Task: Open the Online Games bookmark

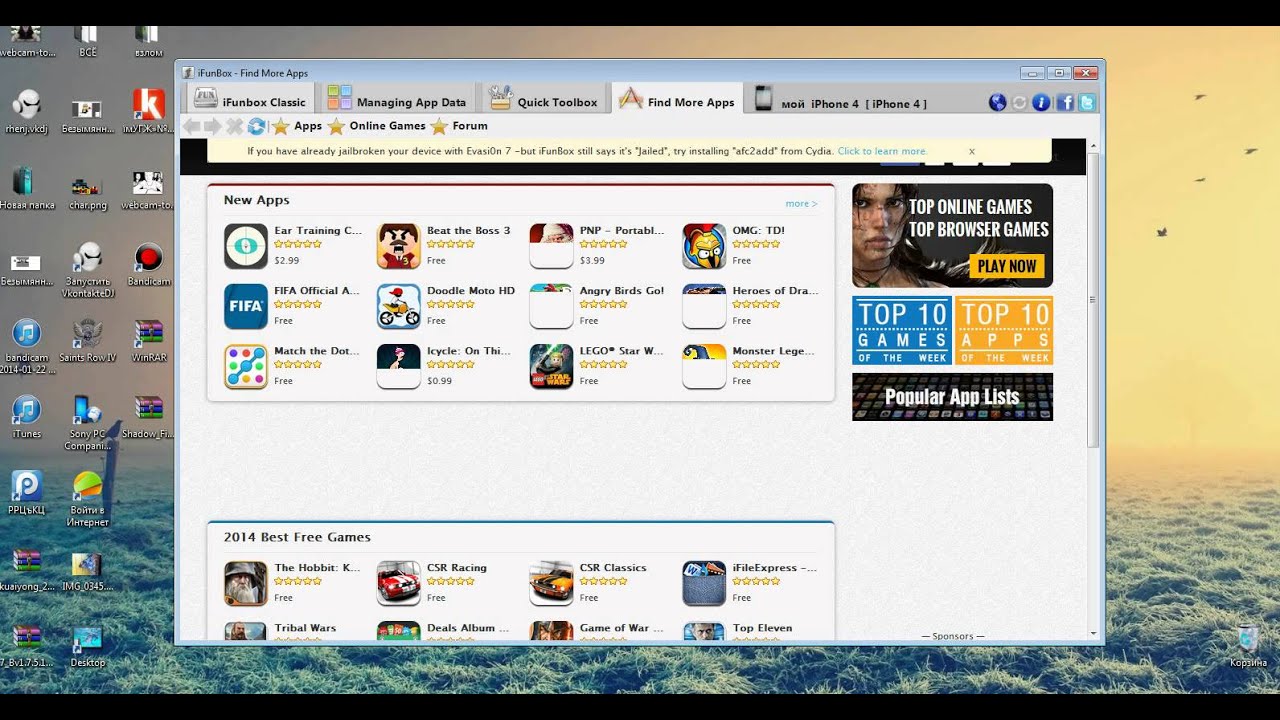Action: [x=377, y=126]
